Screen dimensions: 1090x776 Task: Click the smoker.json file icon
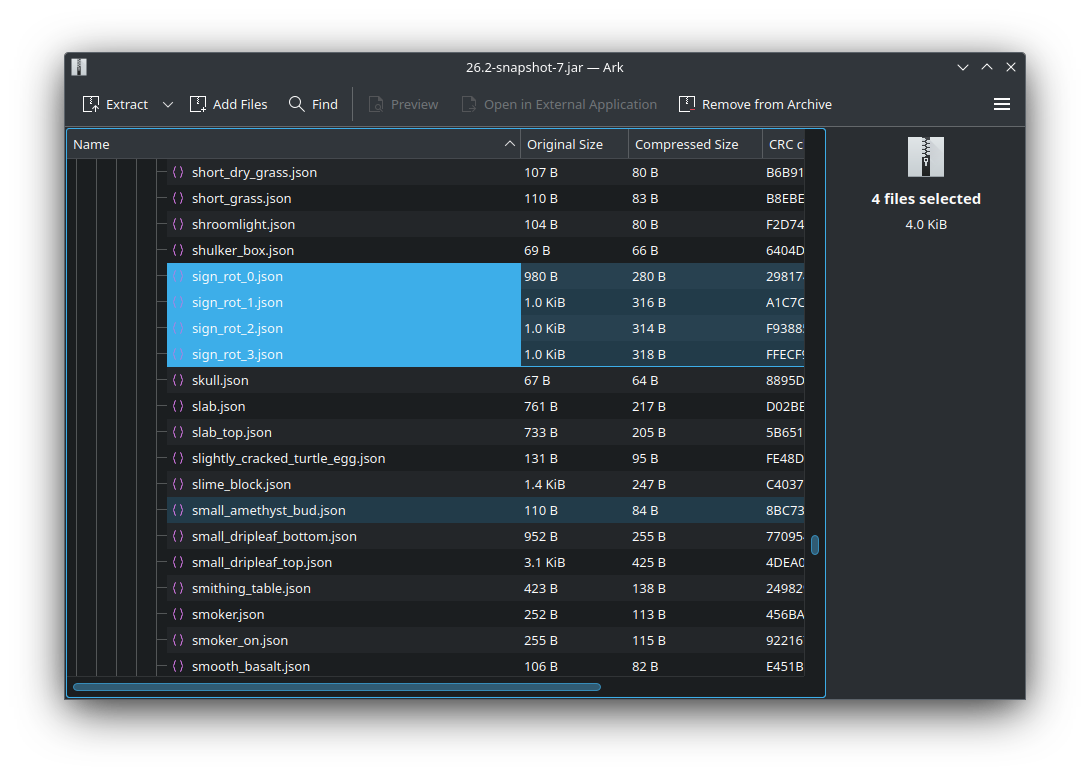178,614
